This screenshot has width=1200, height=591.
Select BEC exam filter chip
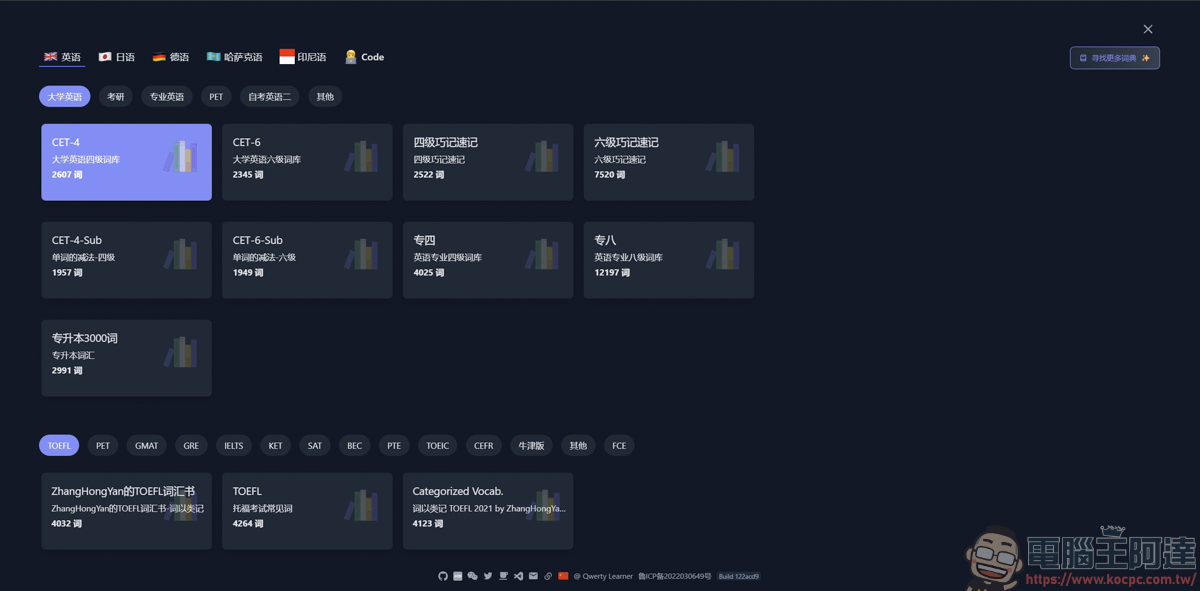tap(355, 446)
